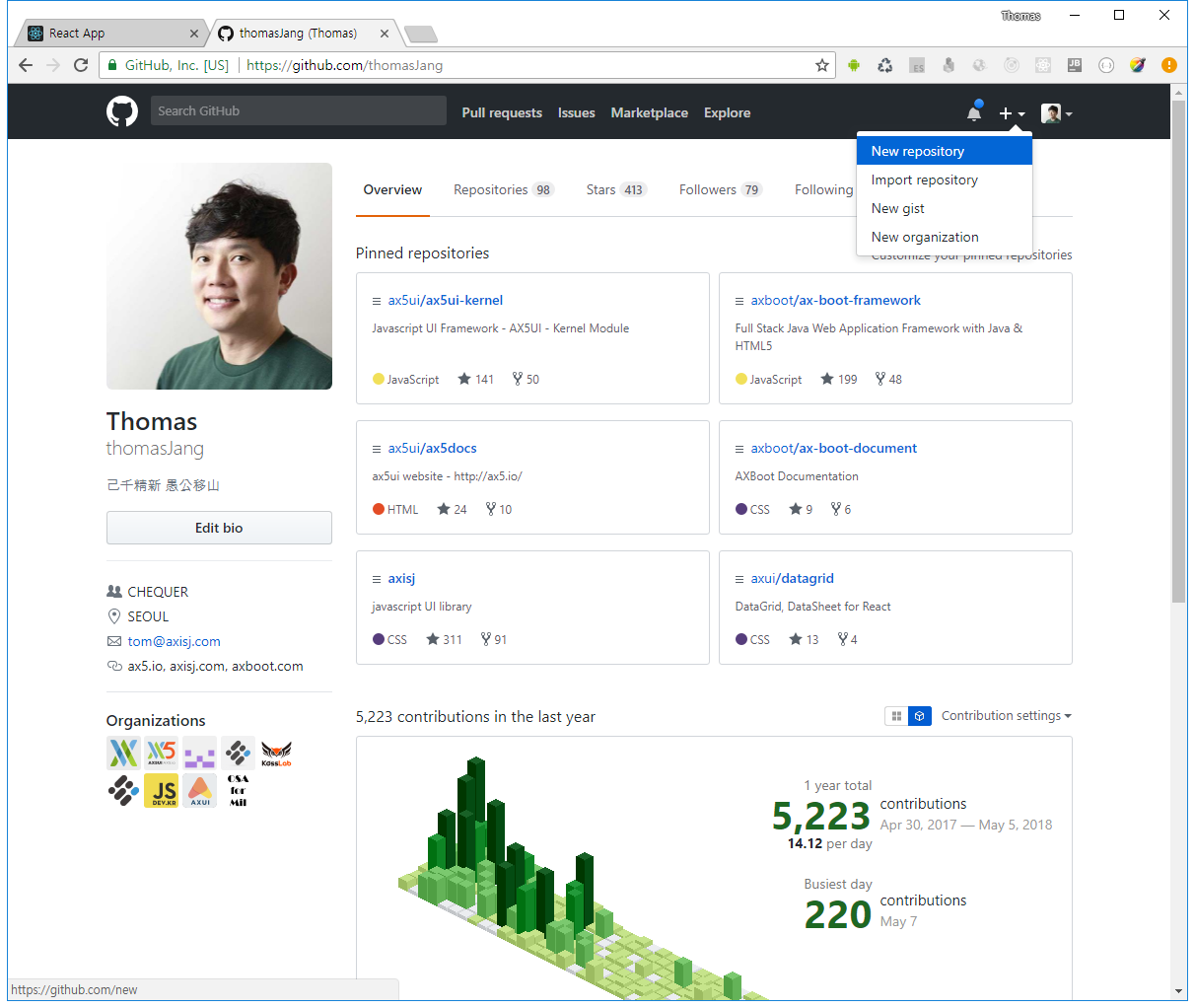Click the drag handle of ax5ui/ax5docs
The image size is (1195, 1008).
(x=377, y=449)
